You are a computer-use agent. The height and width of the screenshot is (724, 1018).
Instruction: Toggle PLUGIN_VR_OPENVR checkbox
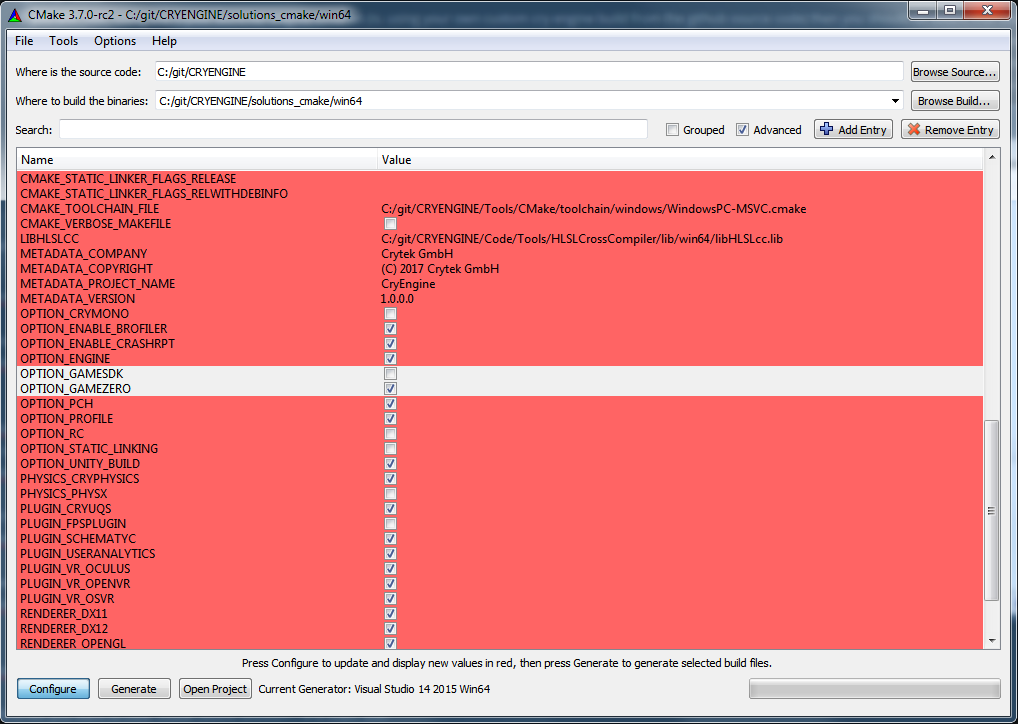click(390, 583)
